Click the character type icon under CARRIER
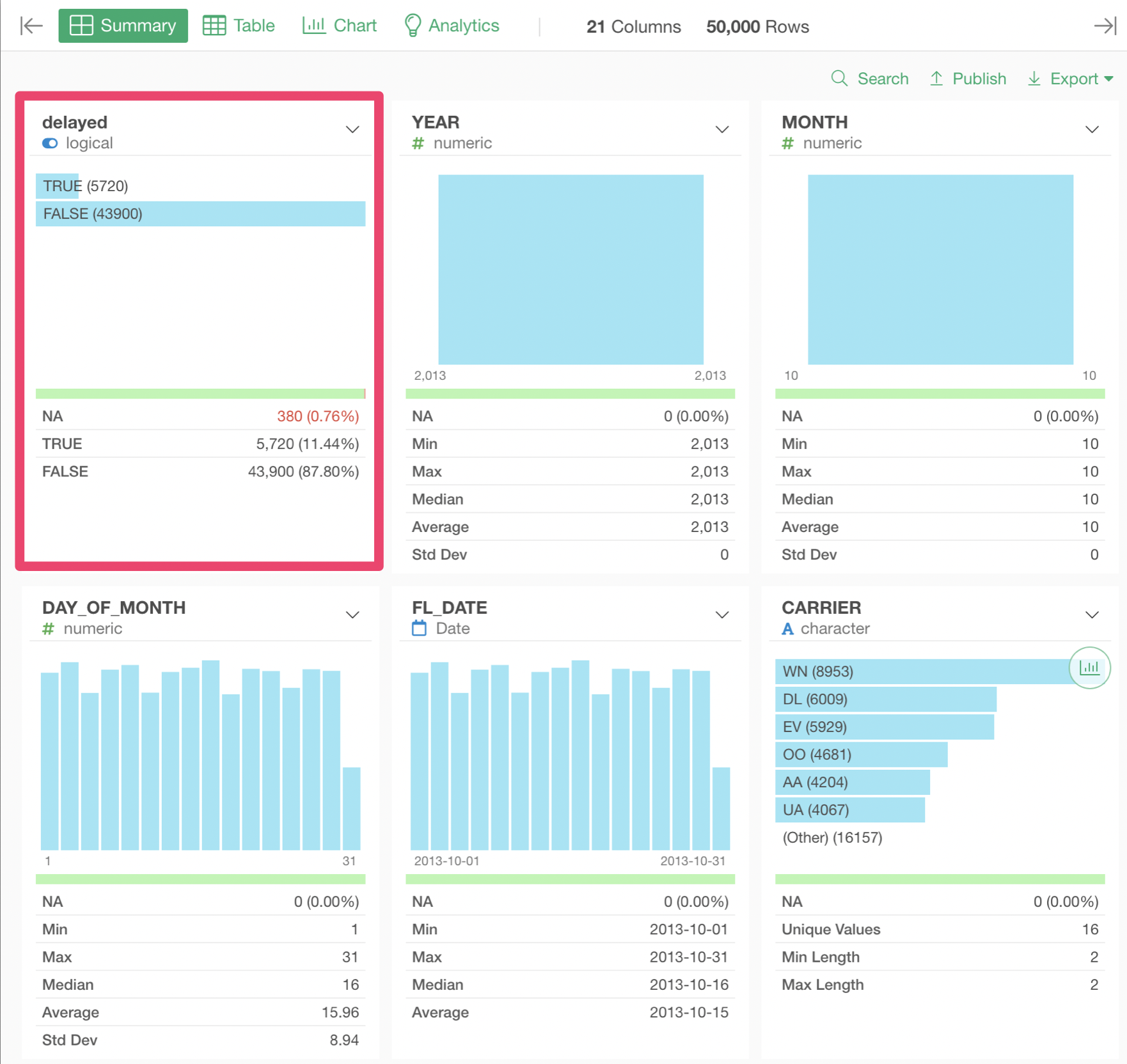The width and height of the screenshot is (1127, 1064). click(787, 629)
